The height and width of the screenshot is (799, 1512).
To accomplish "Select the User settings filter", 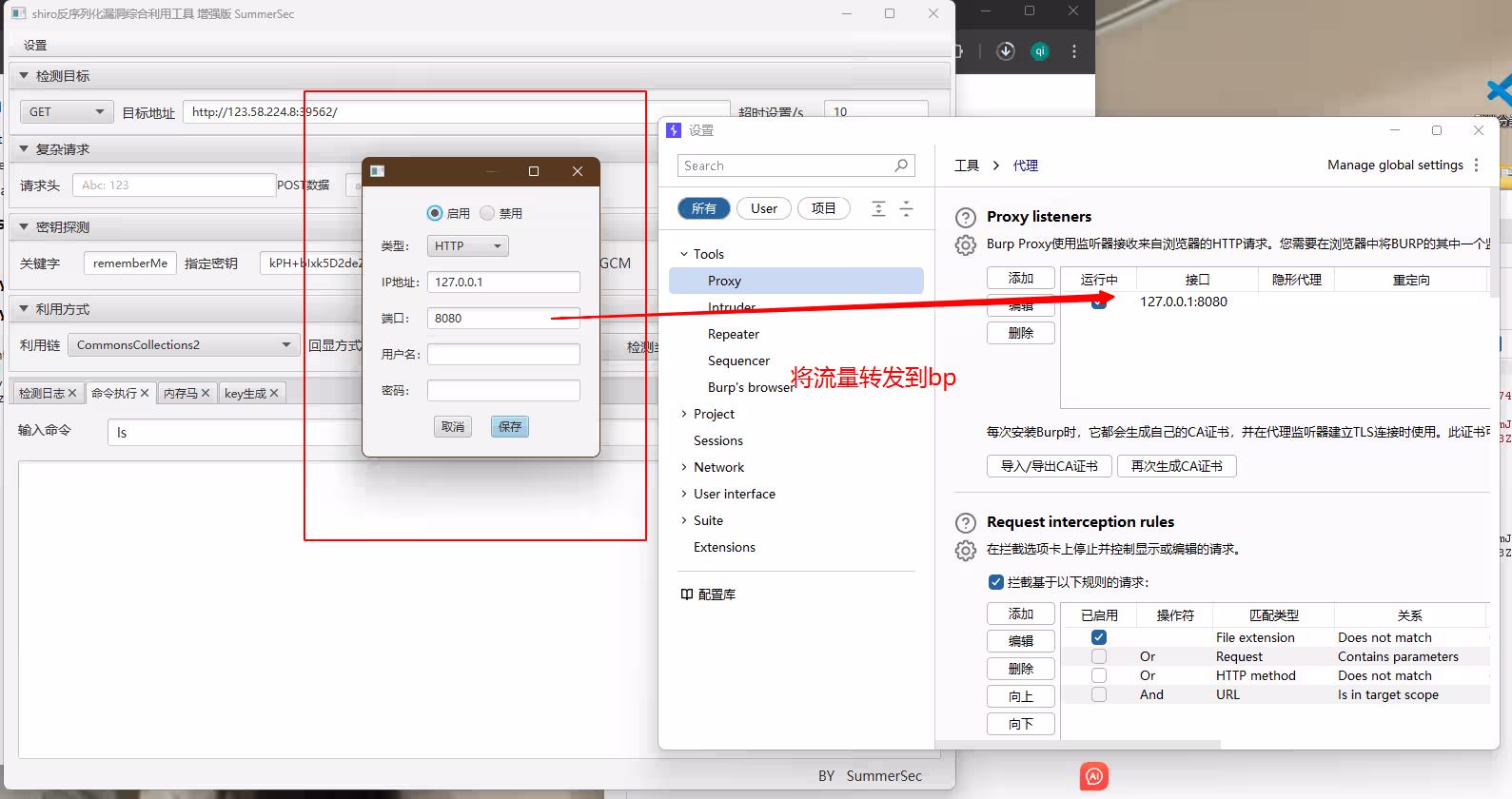I will 763,209.
